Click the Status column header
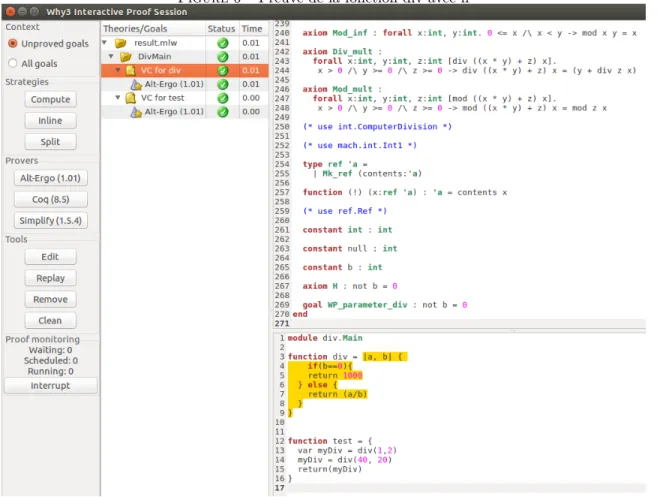 click(x=222, y=28)
